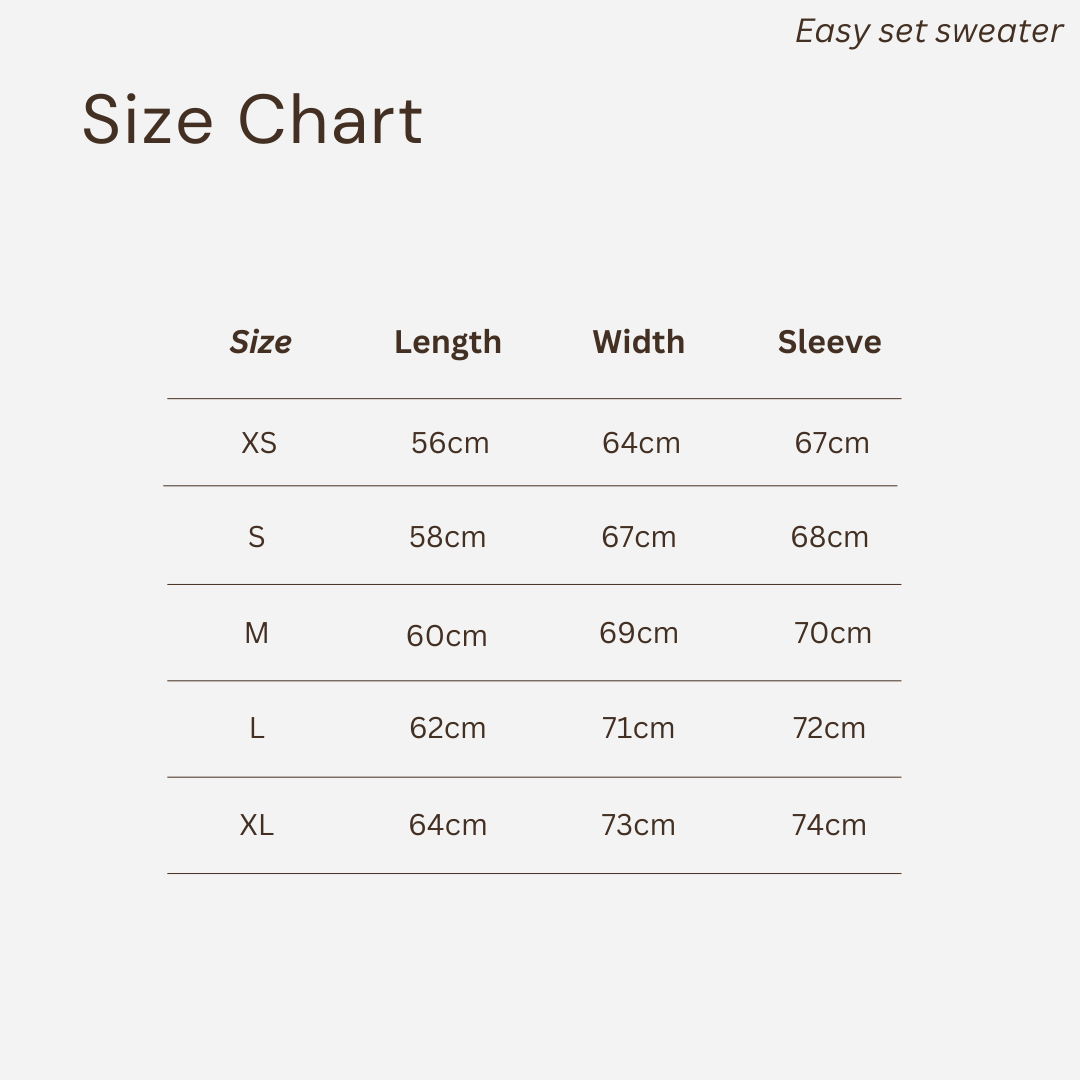The width and height of the screenshot is (1080, 1080).
Task: Select the Sleeve column header
Action: pyautogui.click(x=829, y=342)
